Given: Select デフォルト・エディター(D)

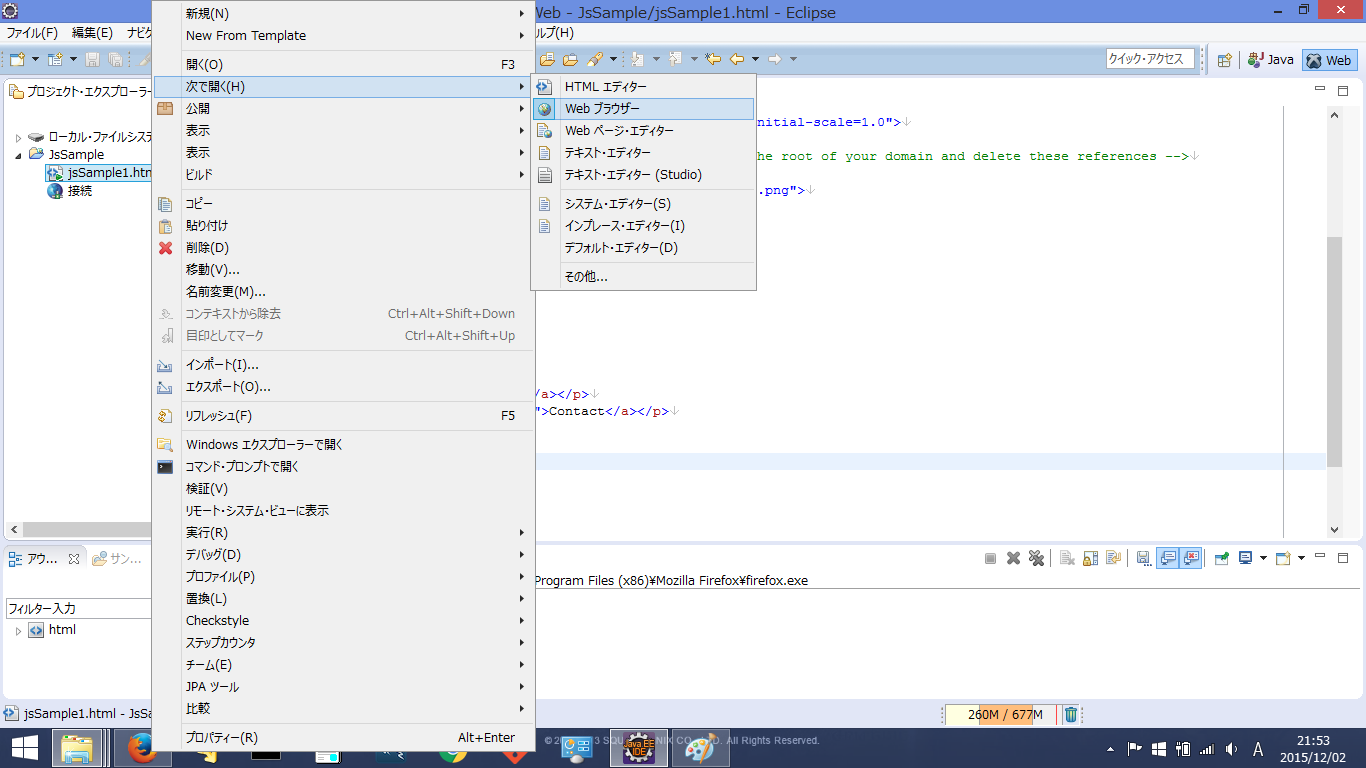Looking at the screenshot, I should (643, 248).
